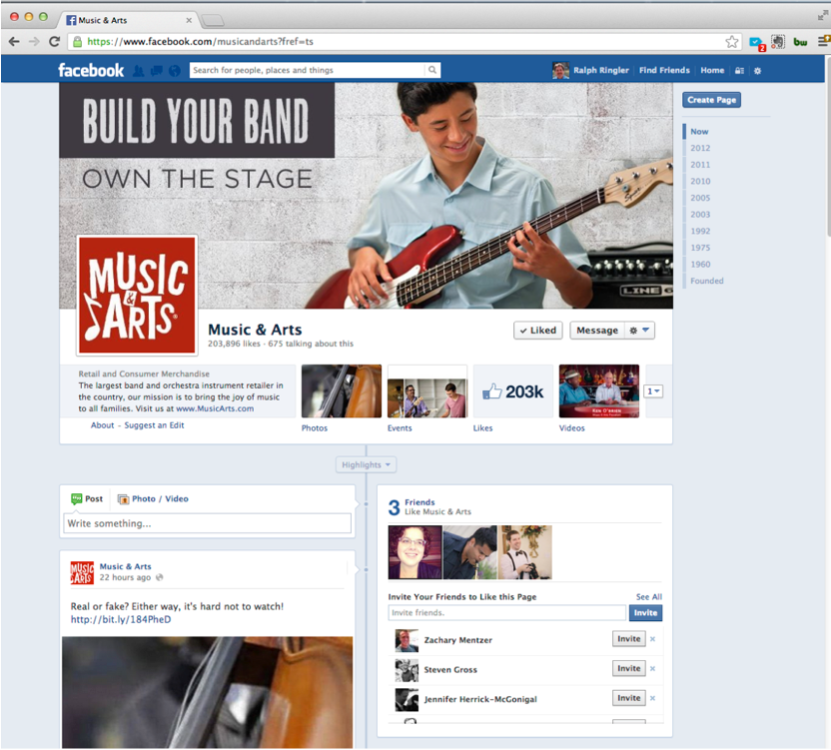The width and height of the screenshot is (831, 750).
Task: Jump to 2005 in the timeline
Action: coord(700,198)
